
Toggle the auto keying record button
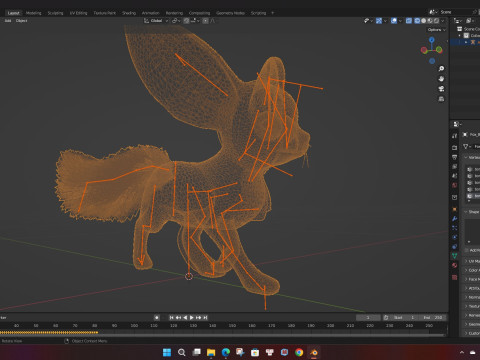pyautogui.click(x=157, y=318)
